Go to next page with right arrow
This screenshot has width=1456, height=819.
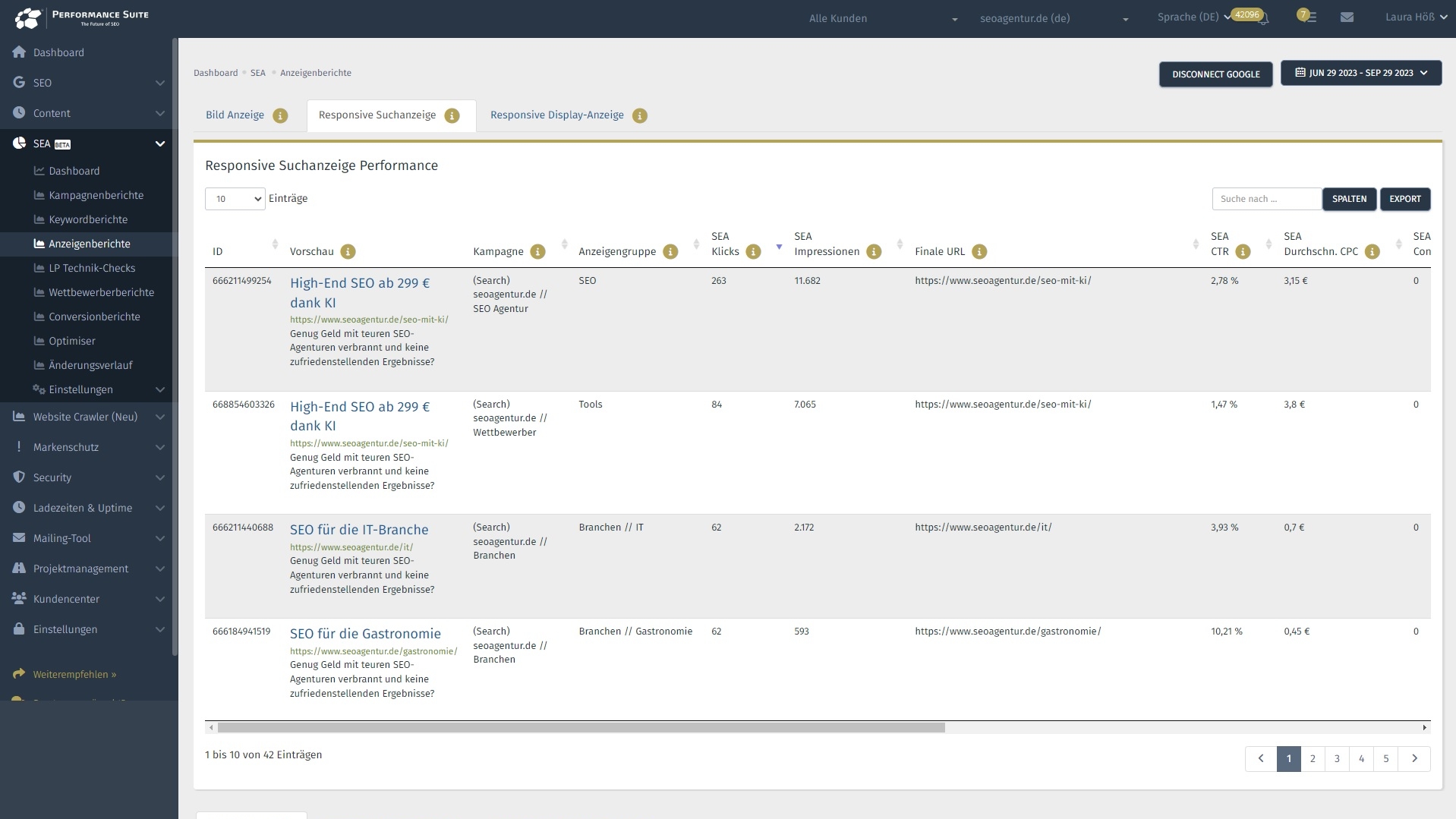pyautogui.click(x=1414, y=758)
